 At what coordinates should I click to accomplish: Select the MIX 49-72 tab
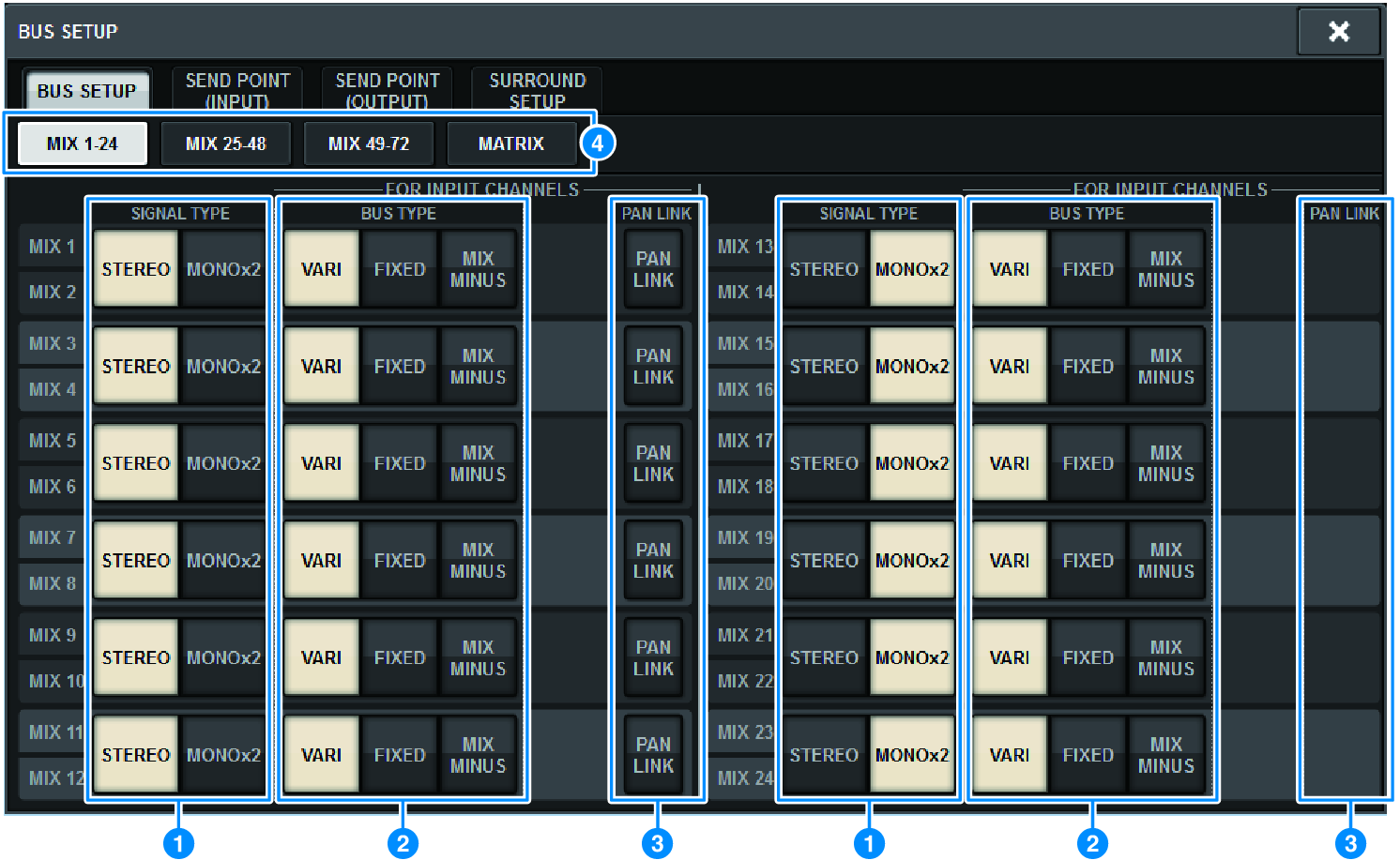click(369, 143)
